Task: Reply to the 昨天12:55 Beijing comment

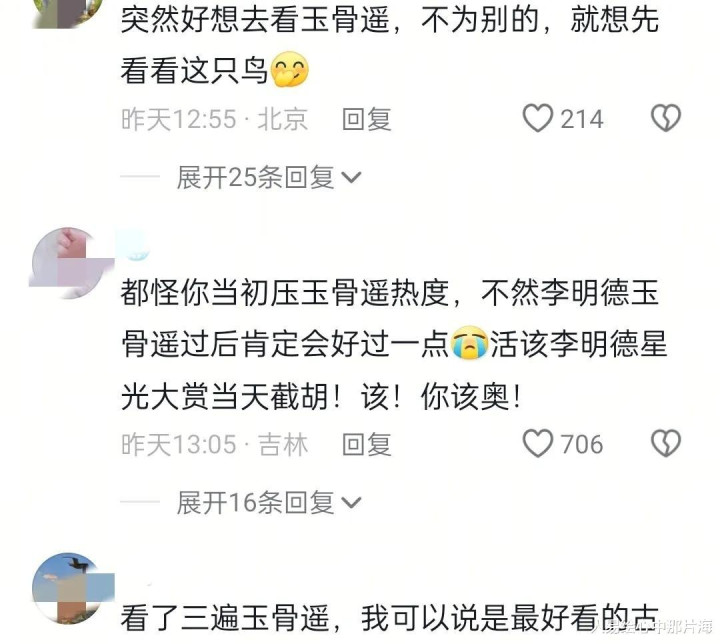Action: point(367,119)
